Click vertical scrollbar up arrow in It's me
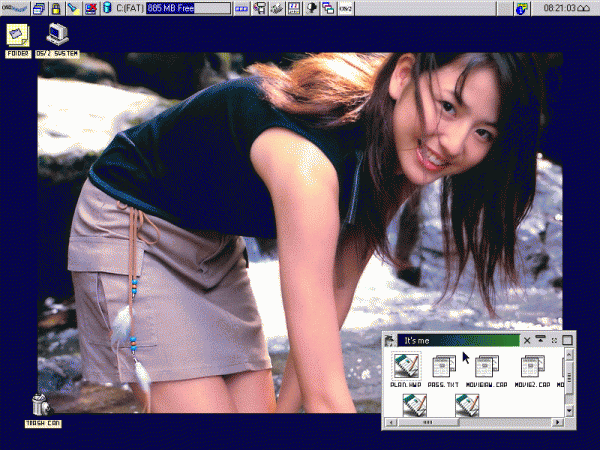 (x=569, y=355)
